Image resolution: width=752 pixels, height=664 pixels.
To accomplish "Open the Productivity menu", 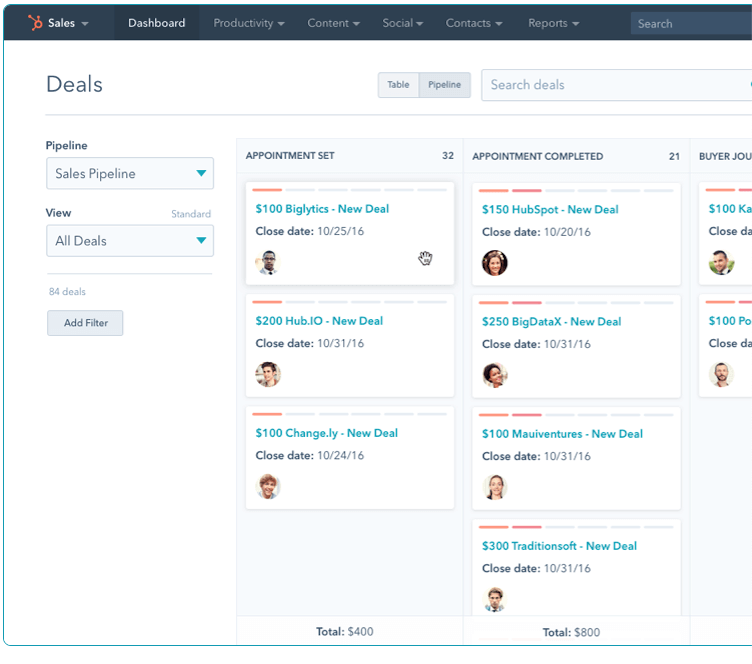I will [x=249, y=23].
